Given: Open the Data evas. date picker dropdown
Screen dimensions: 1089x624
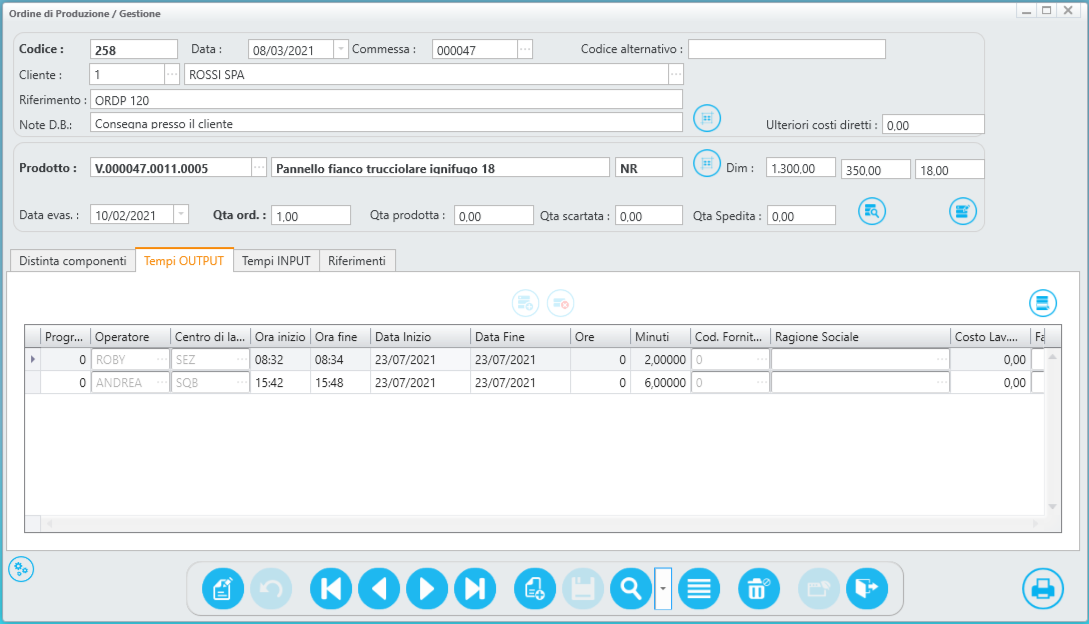Looking at the screenshot, I should click(181, 214).
